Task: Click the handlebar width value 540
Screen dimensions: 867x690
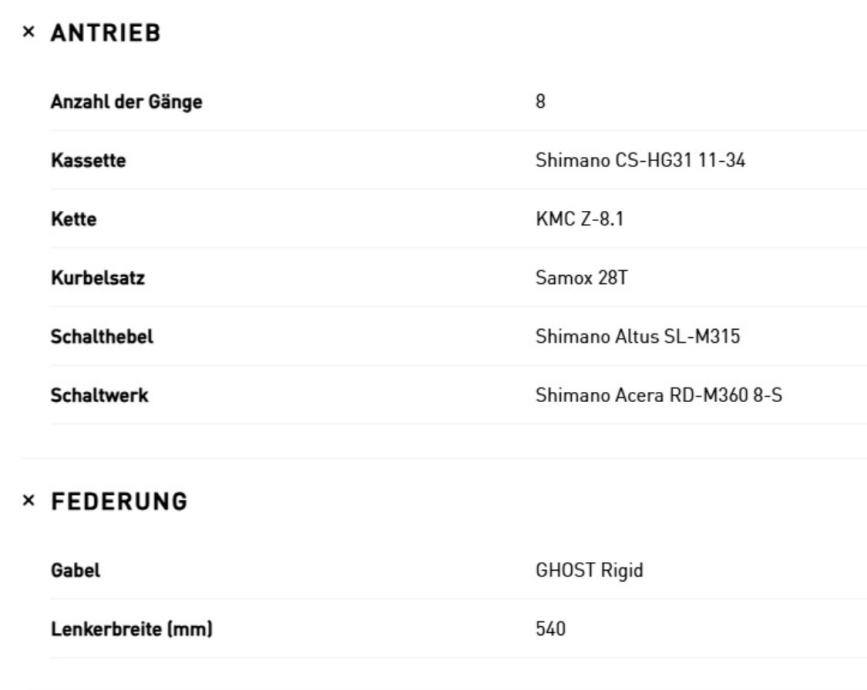Action: pos(550,629)
